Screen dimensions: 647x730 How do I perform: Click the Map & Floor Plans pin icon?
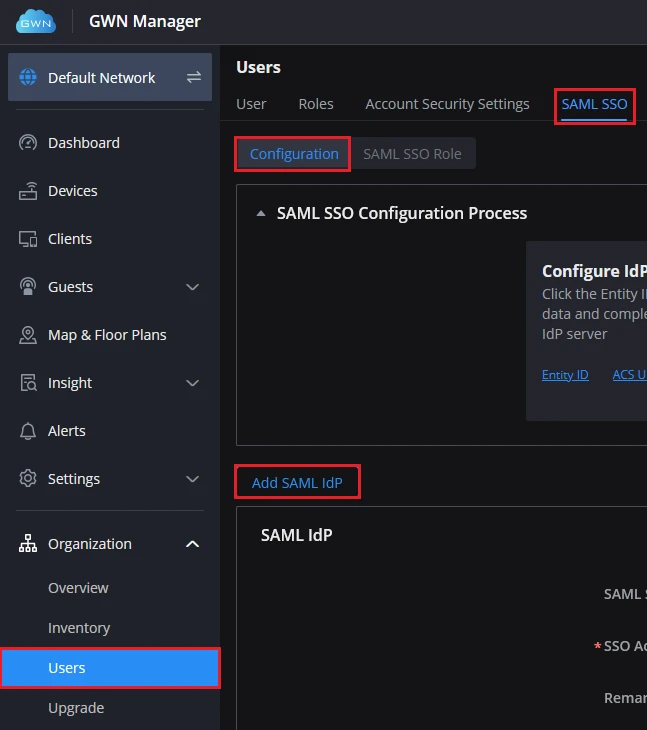pos(28,335)
